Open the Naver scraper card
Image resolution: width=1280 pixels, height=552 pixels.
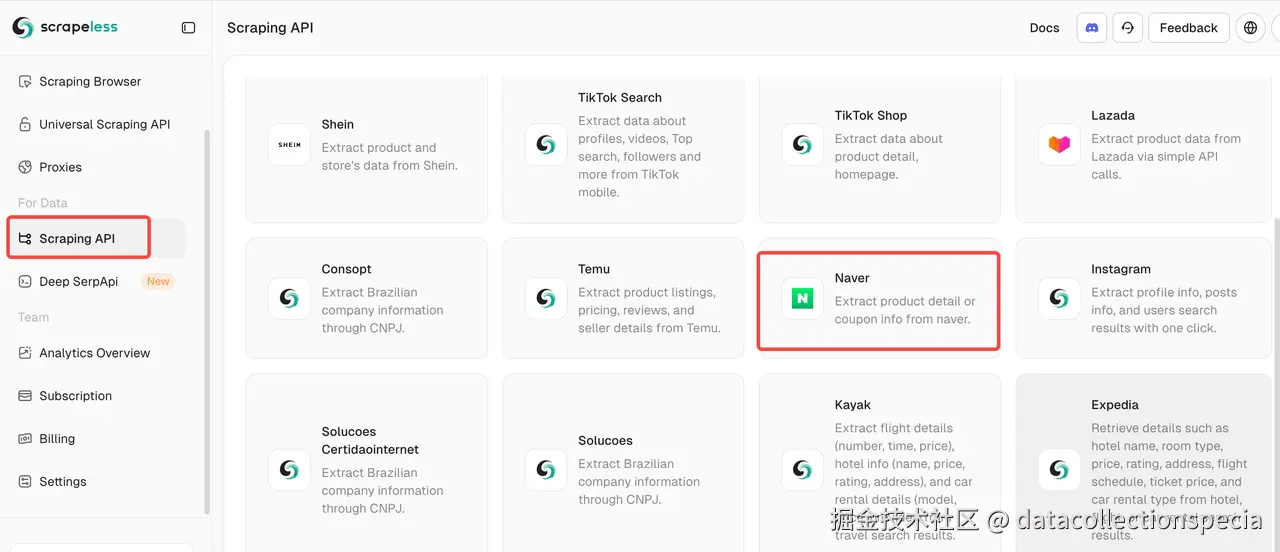880,298
